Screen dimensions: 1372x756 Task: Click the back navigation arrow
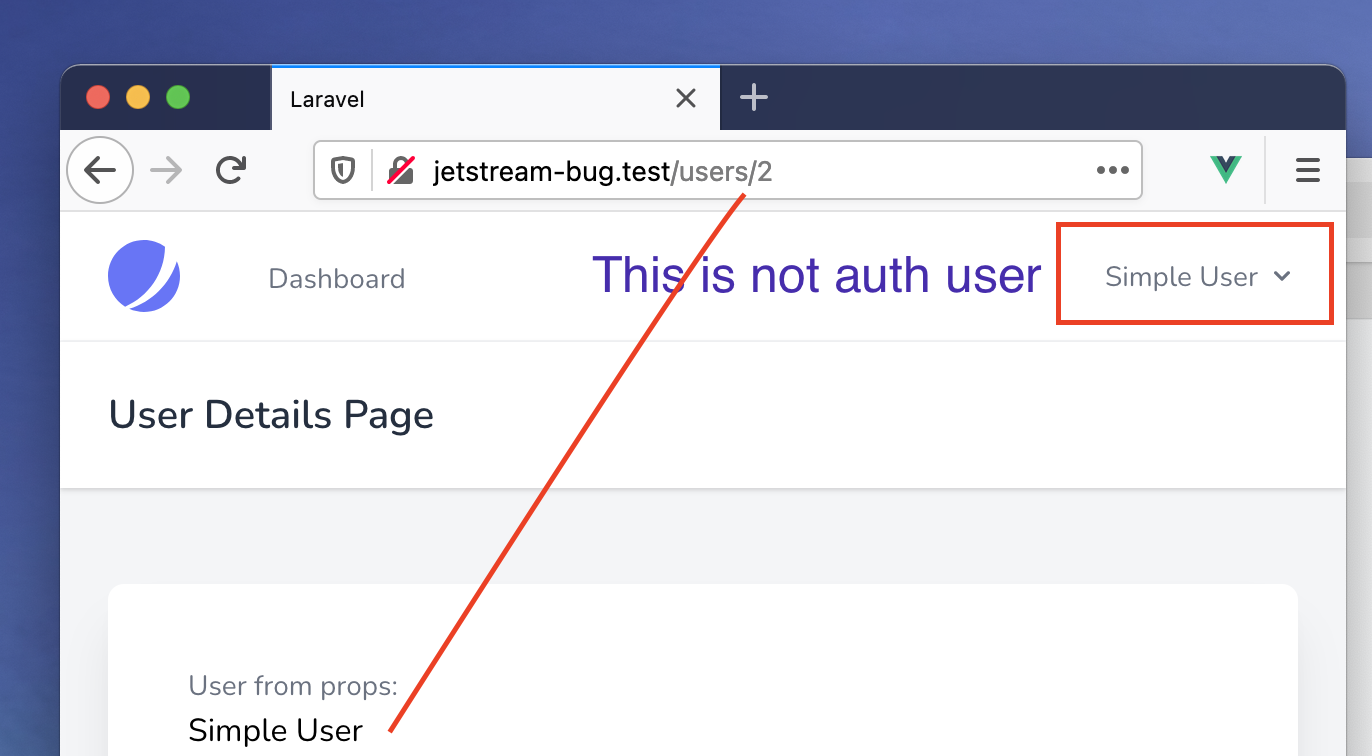click(100, 170)
